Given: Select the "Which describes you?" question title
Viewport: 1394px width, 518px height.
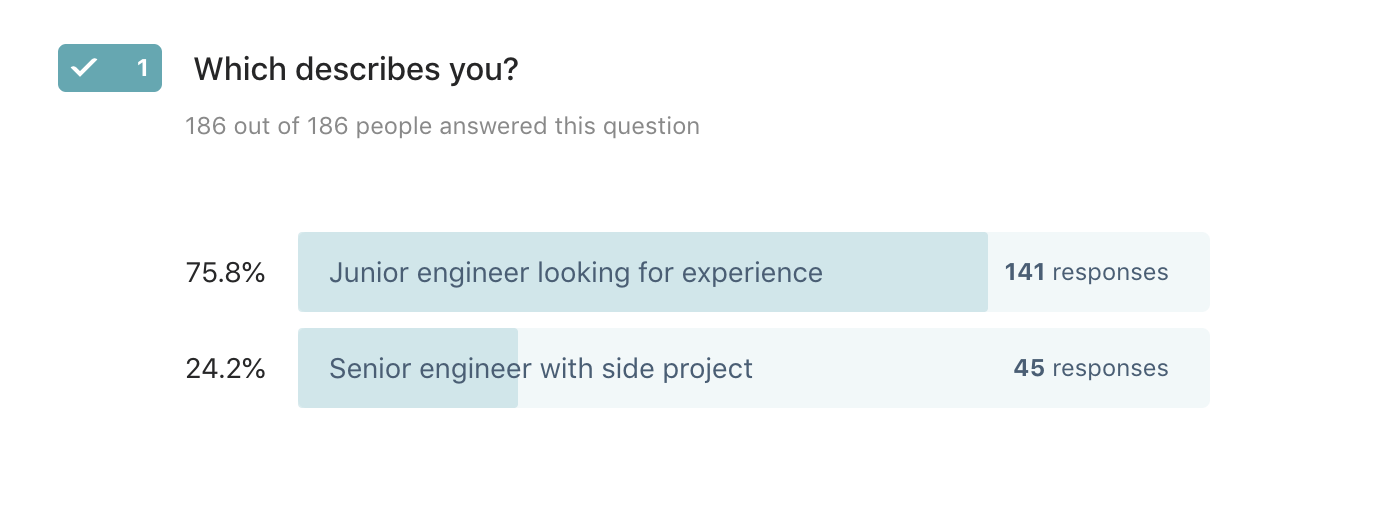Looking at the screenshot, I should 356,69.
